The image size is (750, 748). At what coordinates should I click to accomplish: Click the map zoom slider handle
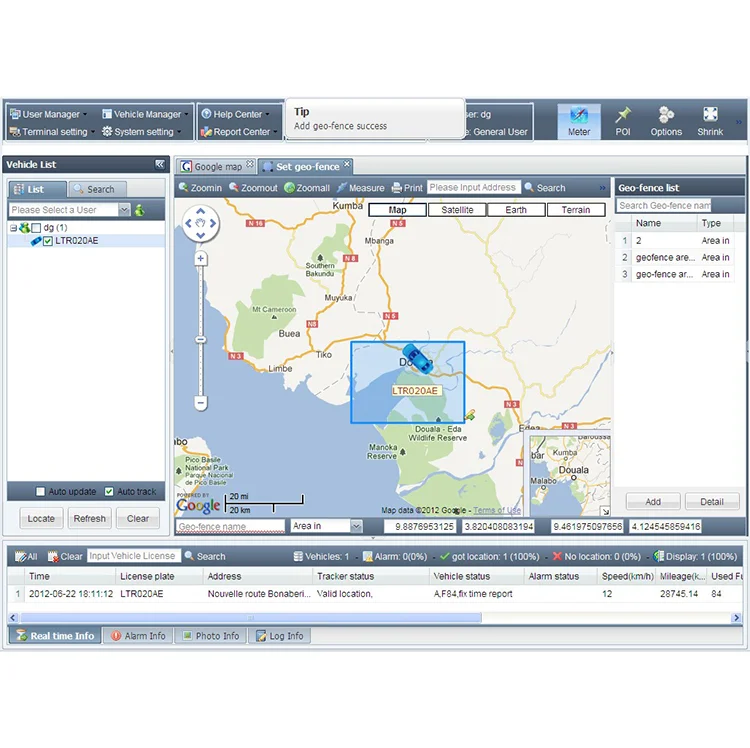(x=200, y=340)
